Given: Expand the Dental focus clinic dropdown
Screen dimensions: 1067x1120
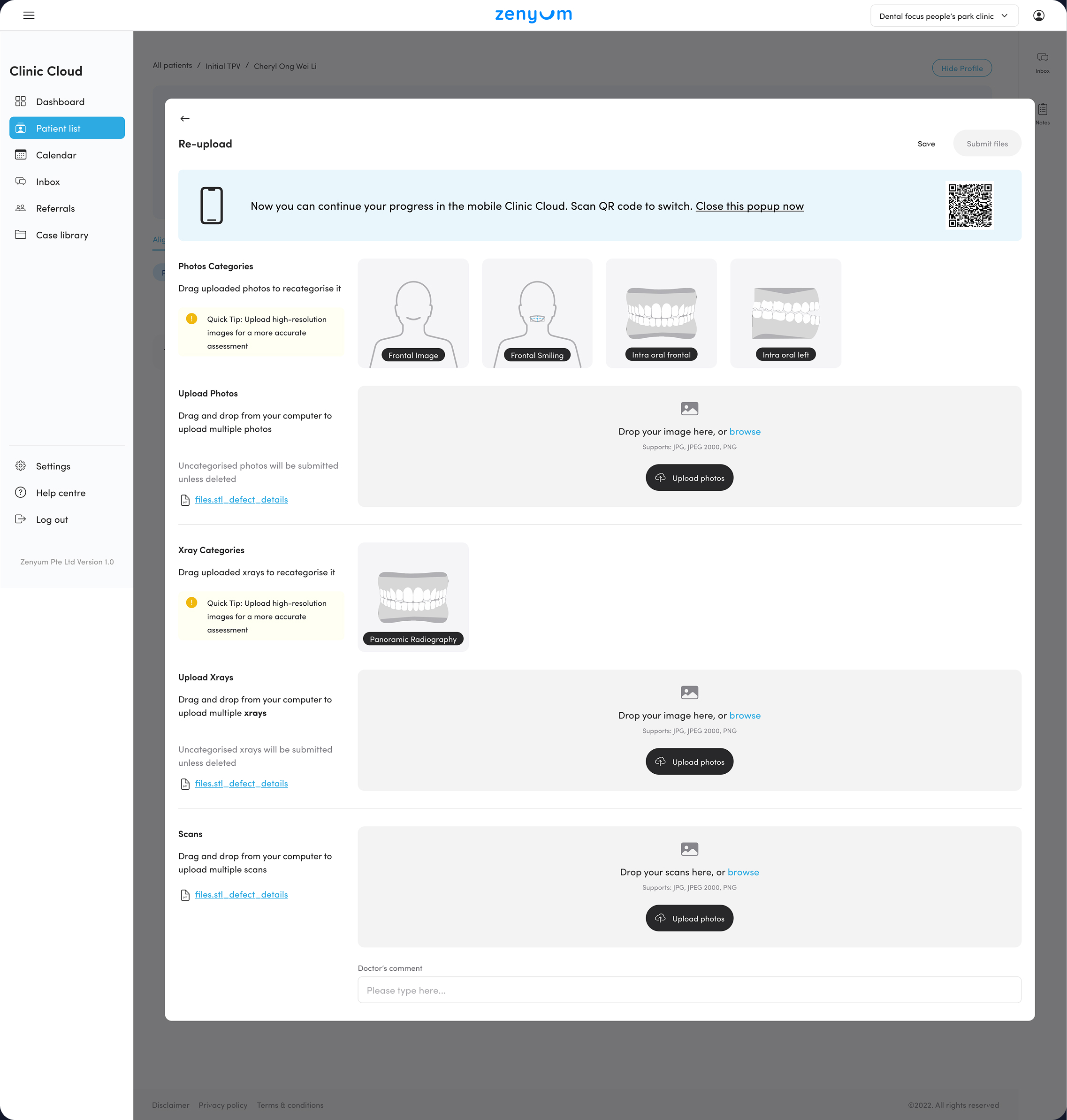Looking at the screenshot, I should tap(944, 16).
